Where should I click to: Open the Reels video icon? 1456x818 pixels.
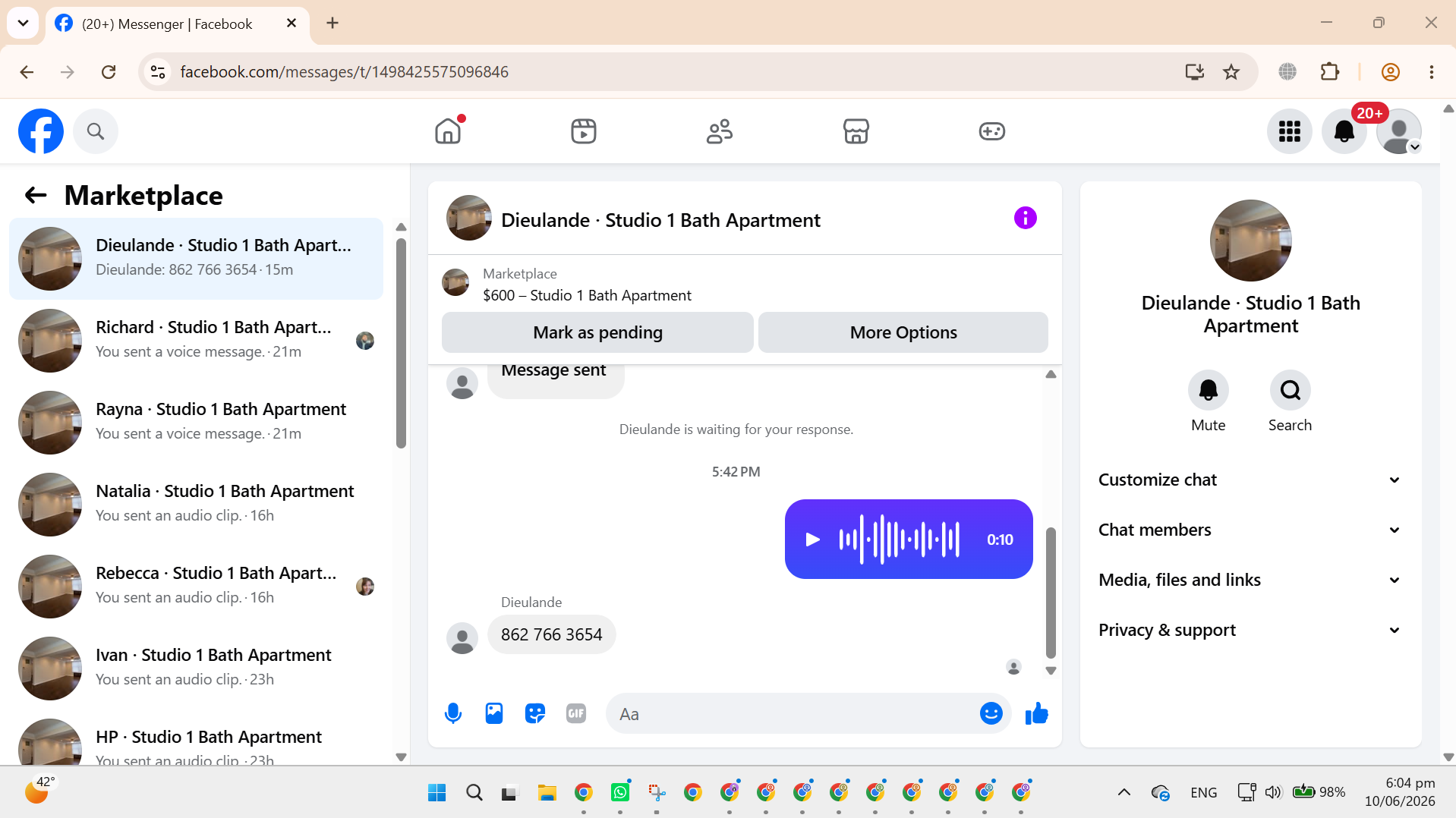tap(584, 131)
